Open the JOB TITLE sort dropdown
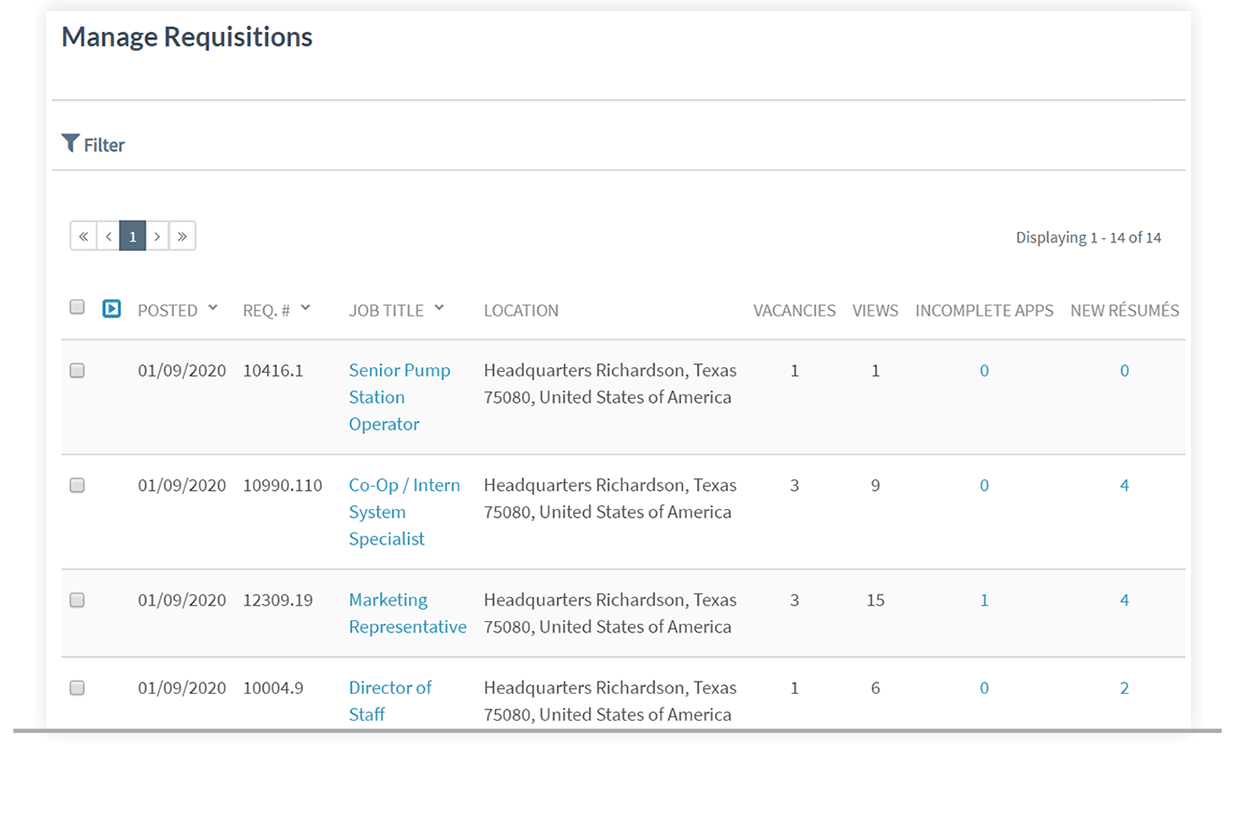The image size is (1251, 837). pyautogui.click(x=438, y=309)
